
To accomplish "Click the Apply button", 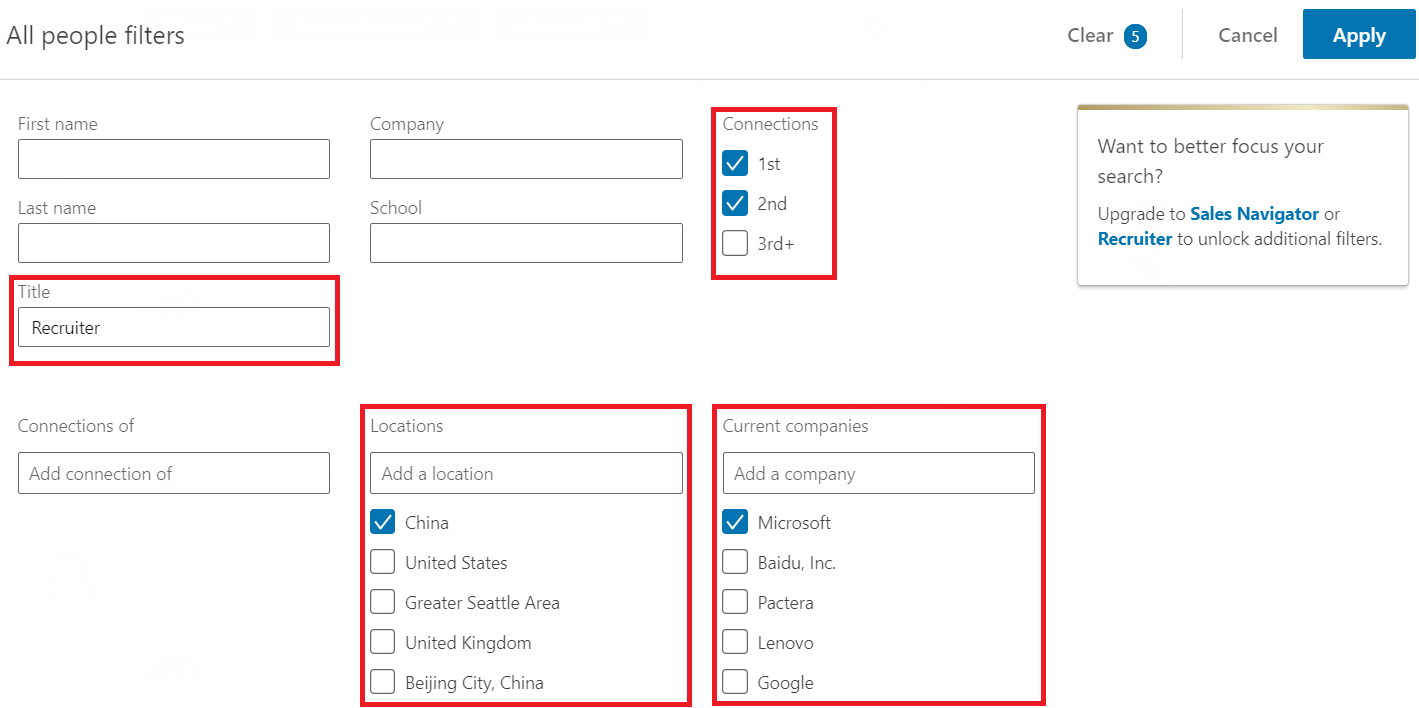I will [1359, 35].
